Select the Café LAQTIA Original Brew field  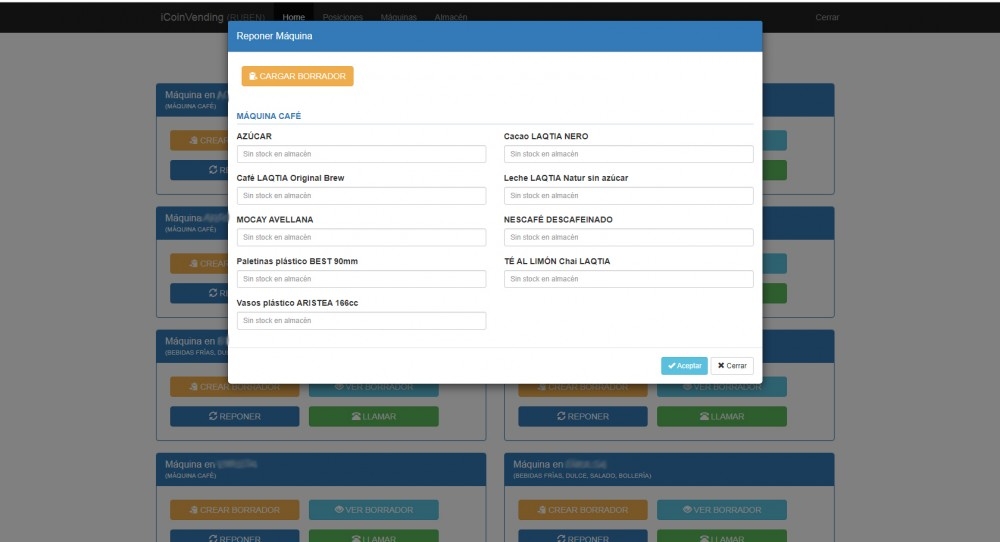pos(361,196)
